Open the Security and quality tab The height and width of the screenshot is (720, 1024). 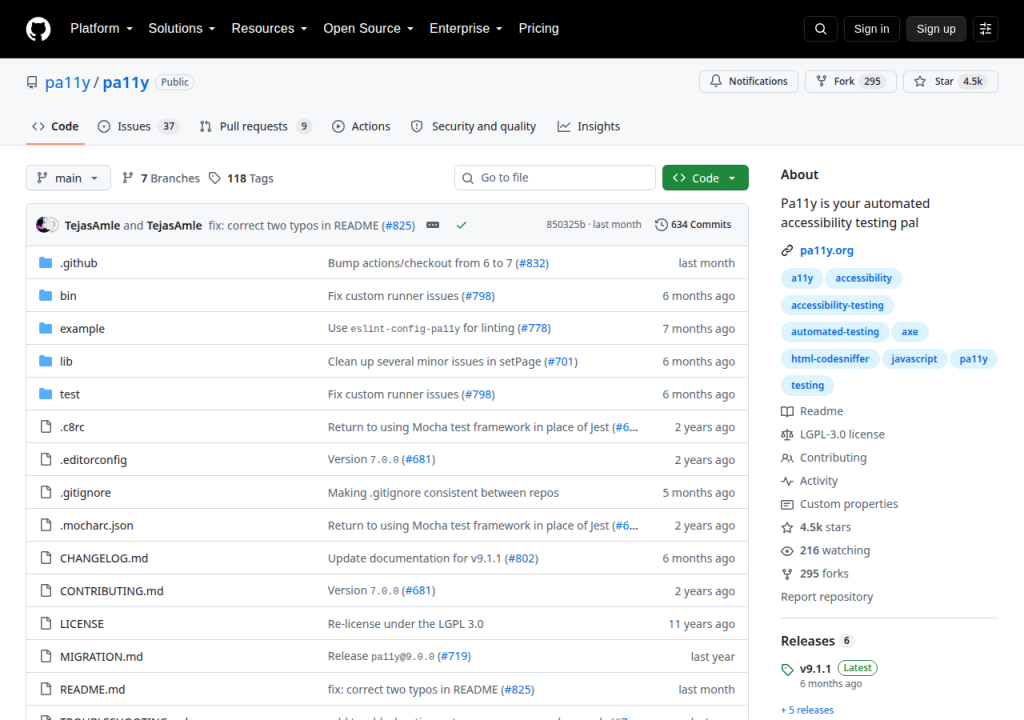[473, 126]
